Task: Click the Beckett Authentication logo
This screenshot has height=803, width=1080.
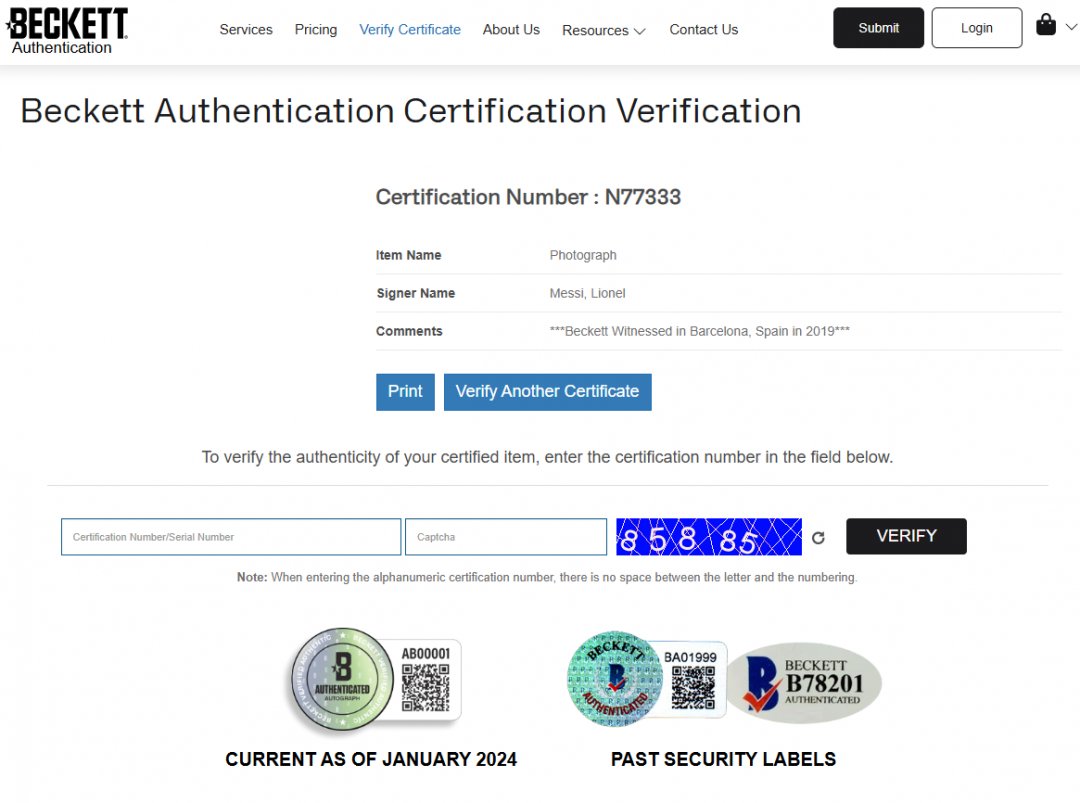Action: (67, 31)
